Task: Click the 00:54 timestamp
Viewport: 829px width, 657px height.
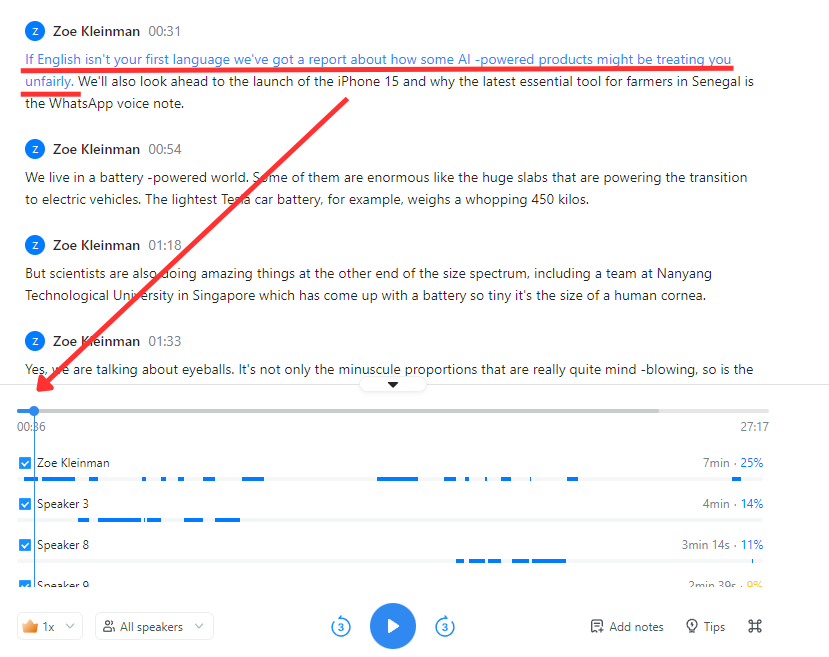Action: tap(164, 150)
